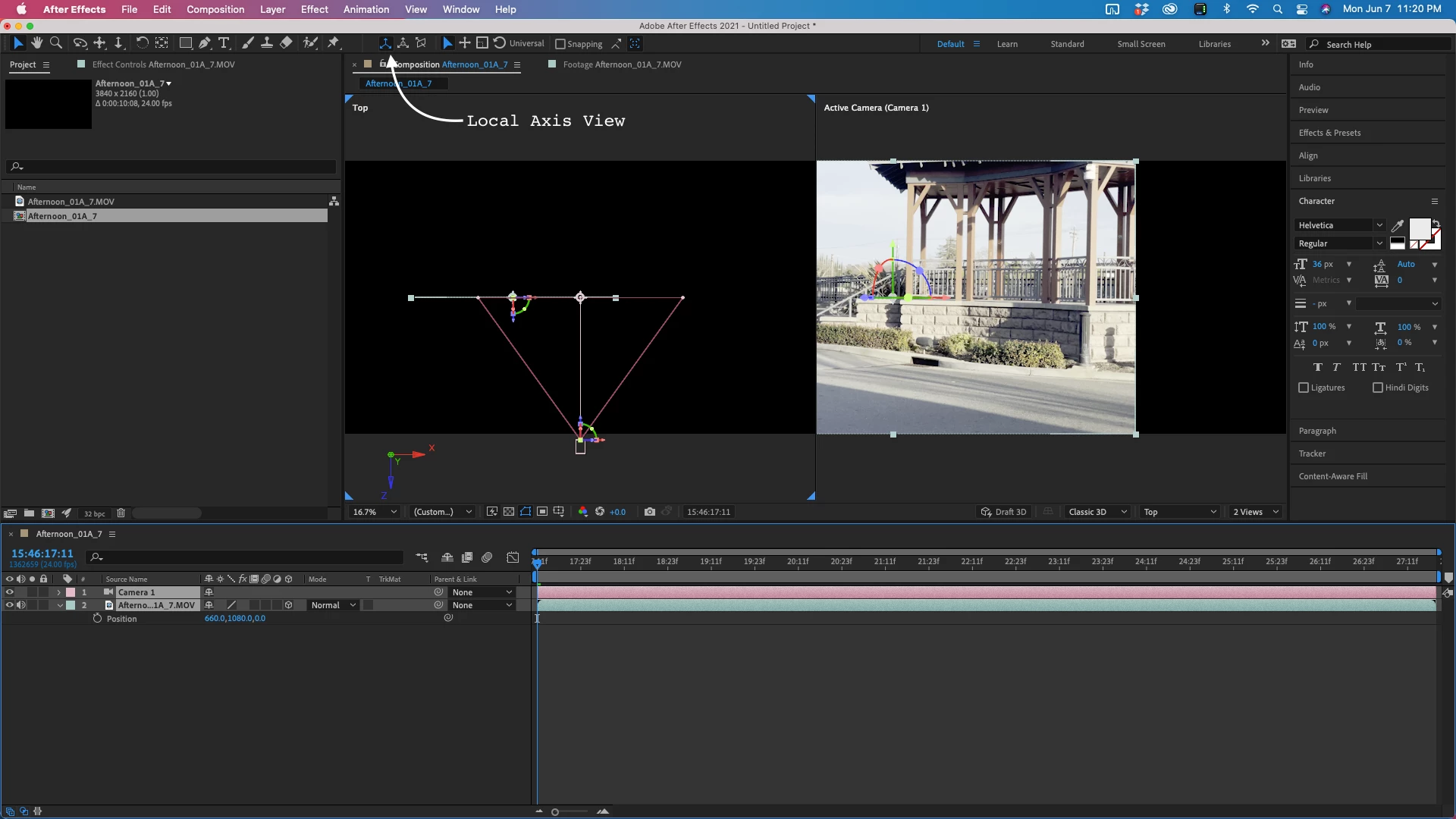Viewport: 1456px width, 819px height.
Task: Take a snapshot with camera icon
Action: point(650,512)
